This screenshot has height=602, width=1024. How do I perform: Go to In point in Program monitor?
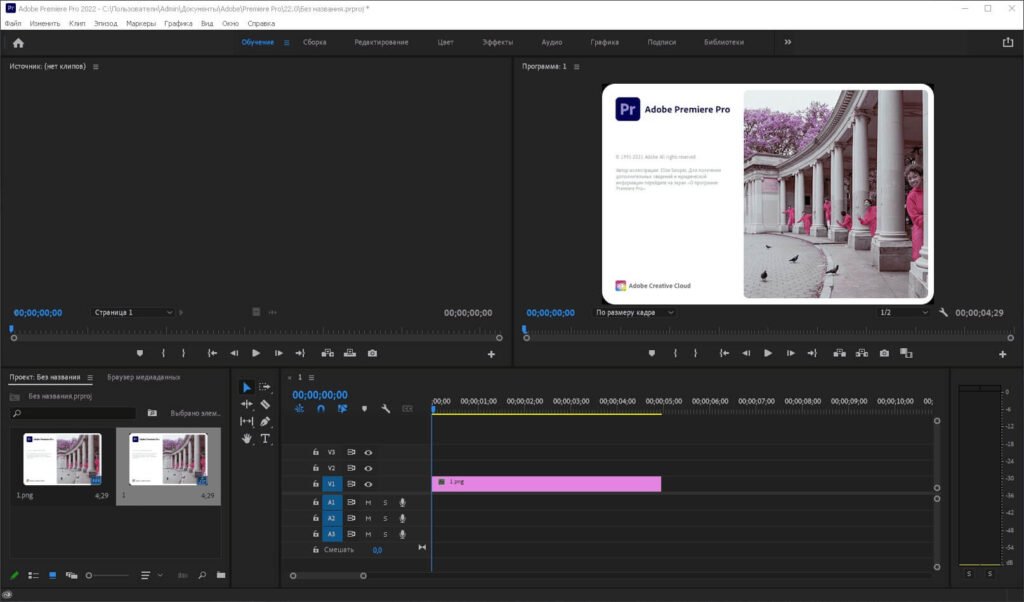(724, 353)
